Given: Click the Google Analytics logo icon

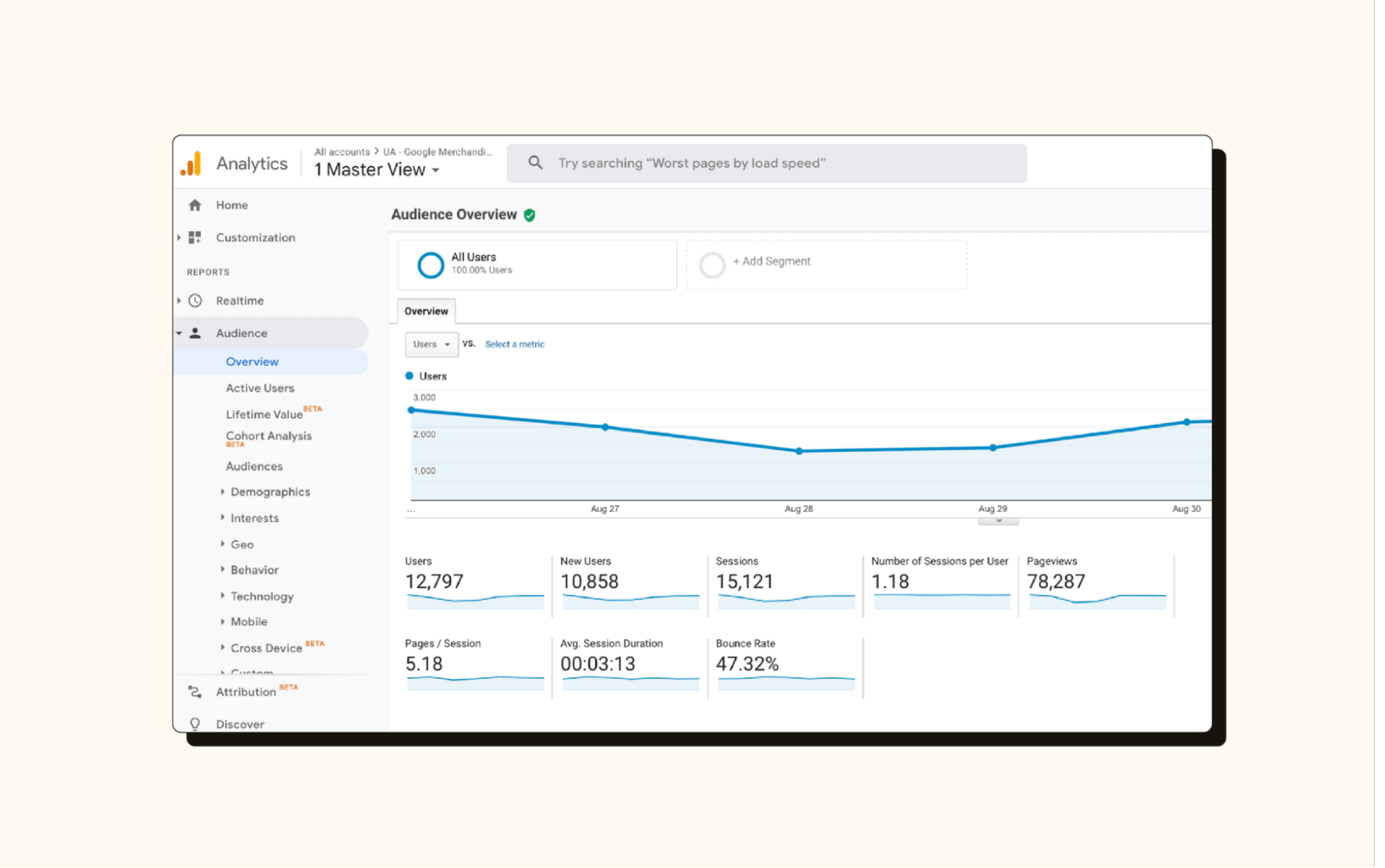Looking at the screenshot, I should [x=191, y=163].
